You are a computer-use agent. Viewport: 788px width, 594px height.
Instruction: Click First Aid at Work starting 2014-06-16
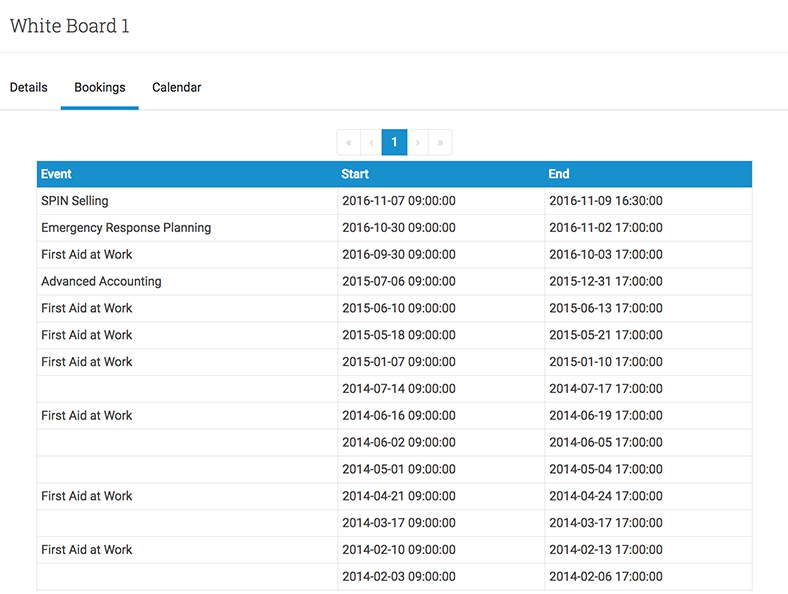click(x=86, y=416)
